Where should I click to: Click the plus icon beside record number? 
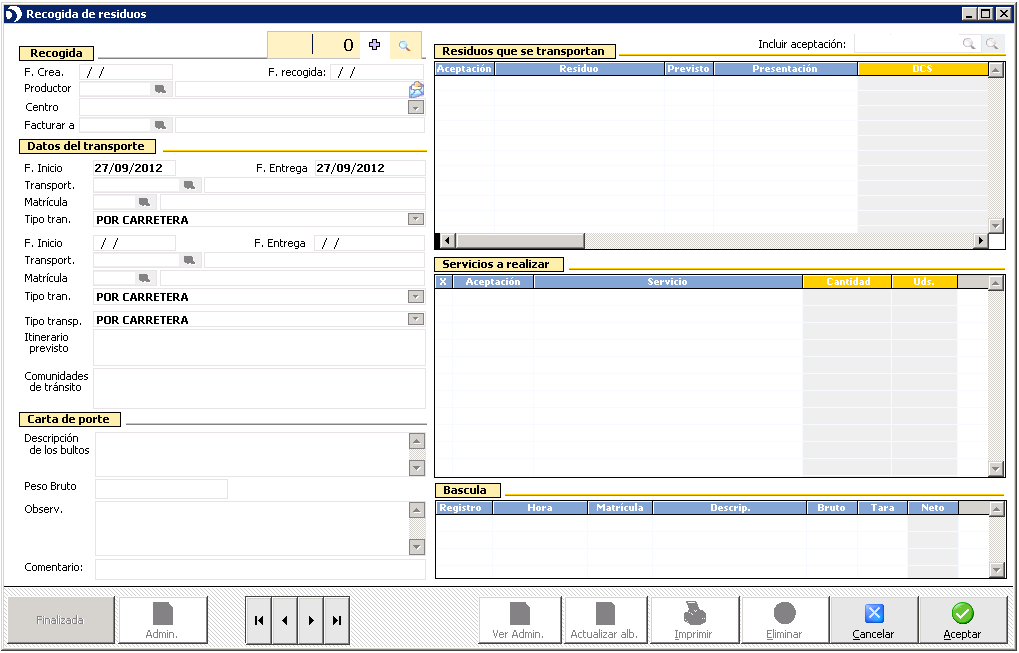(x=375, y=45)
